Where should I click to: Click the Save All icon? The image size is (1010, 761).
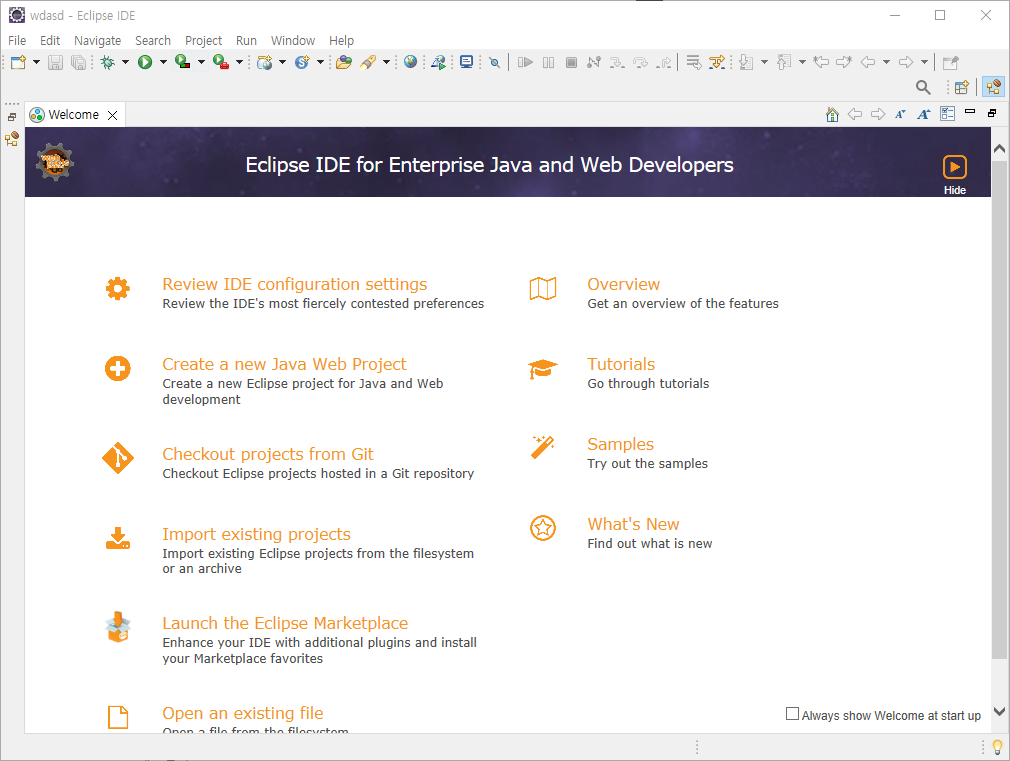78,62
